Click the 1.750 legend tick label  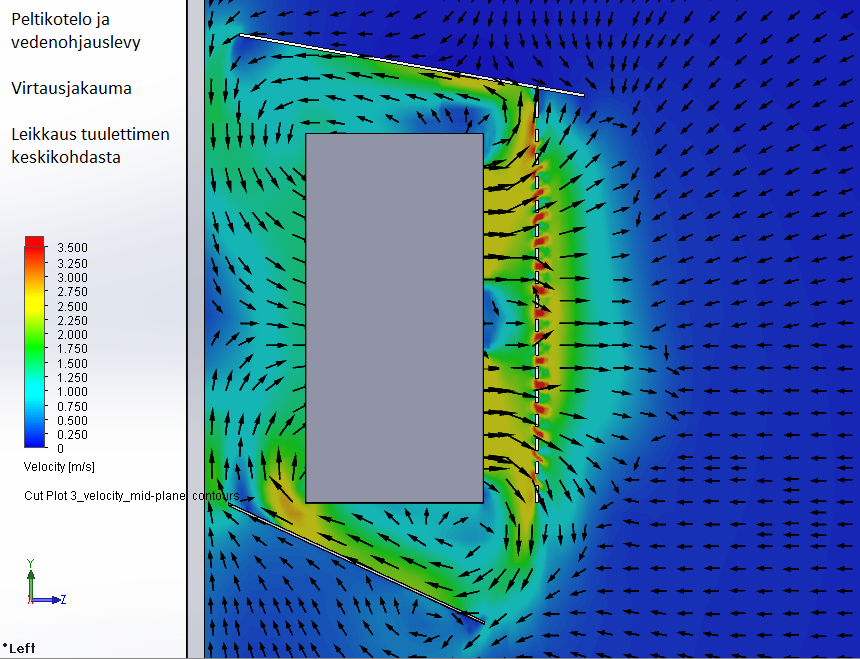[73, 349]
